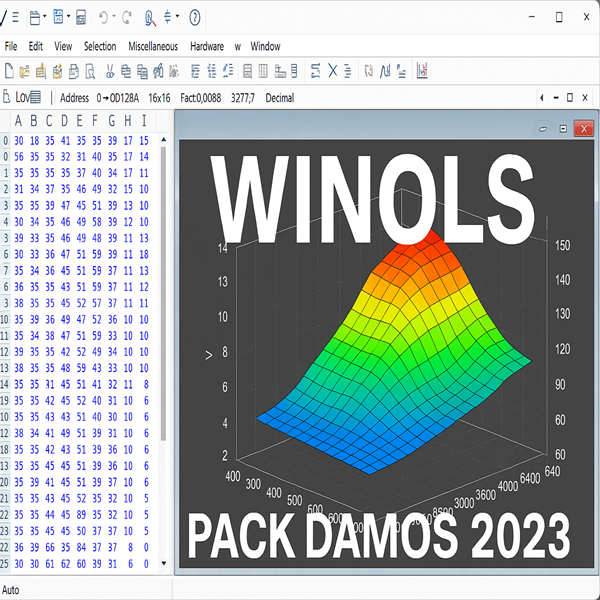This screenshot has height=600, width=600.
Task: Select row header 14
Action: (x=5, y=385)
